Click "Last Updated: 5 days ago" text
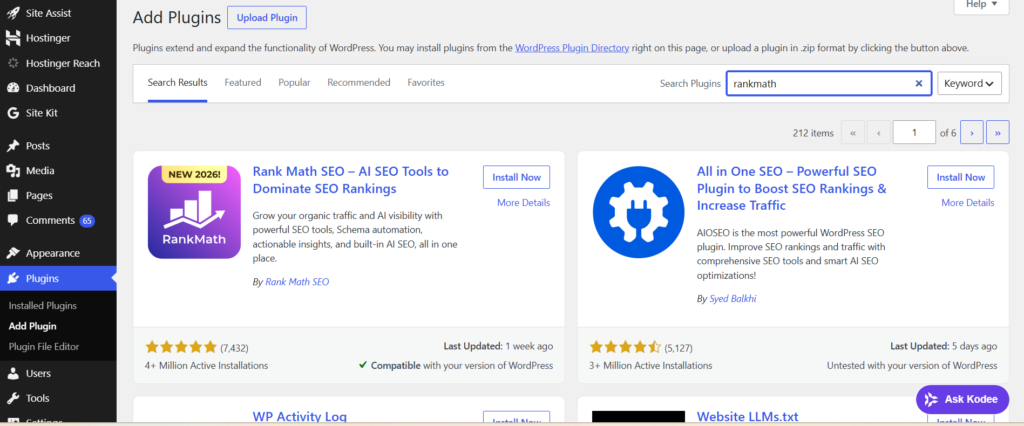 tap(944, 346)
